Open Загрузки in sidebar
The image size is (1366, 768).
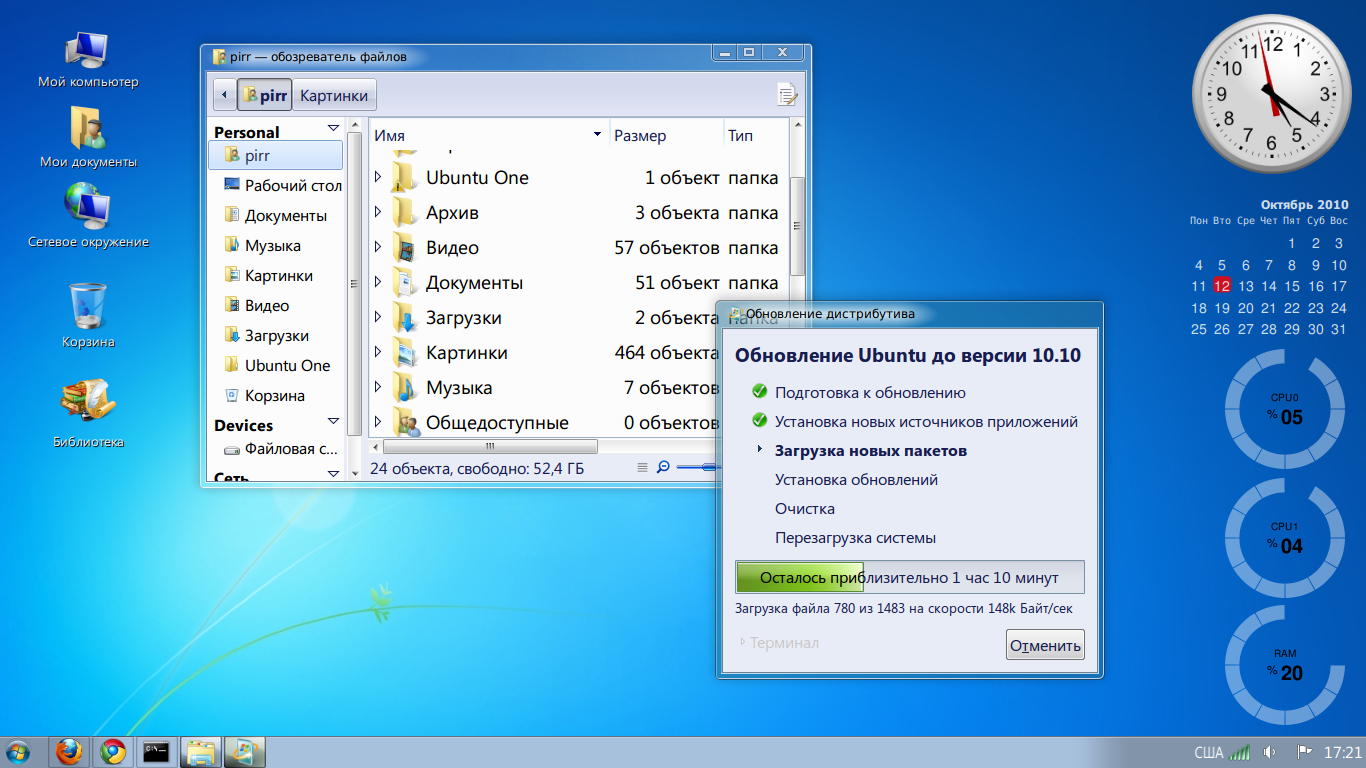coord(276,335)
